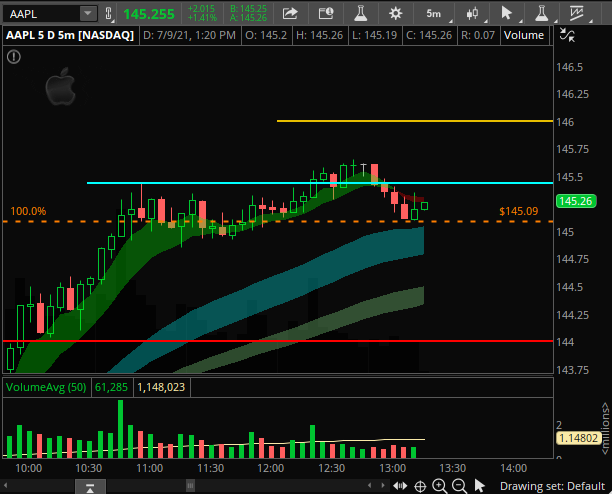The image size is (612, 494).
Task: Click the $145.09 orange price label
Action: coord(519,211)
